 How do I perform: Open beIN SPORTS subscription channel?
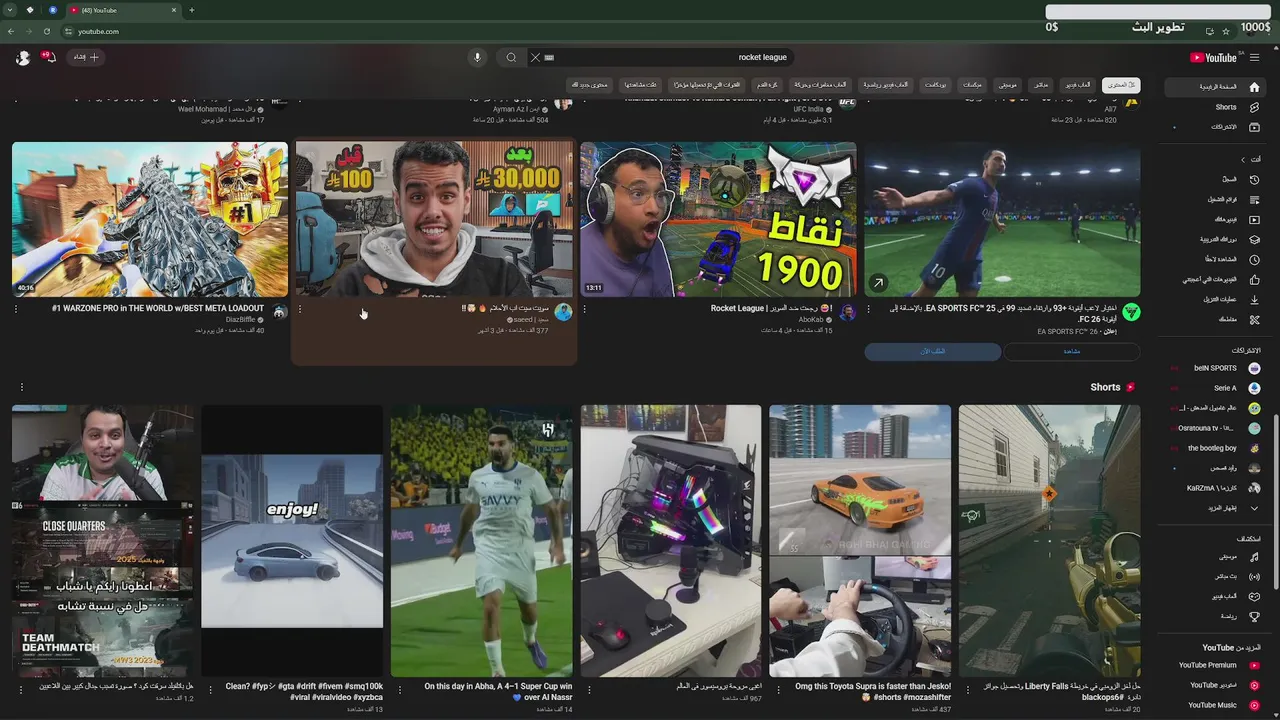click(1216, 368)
